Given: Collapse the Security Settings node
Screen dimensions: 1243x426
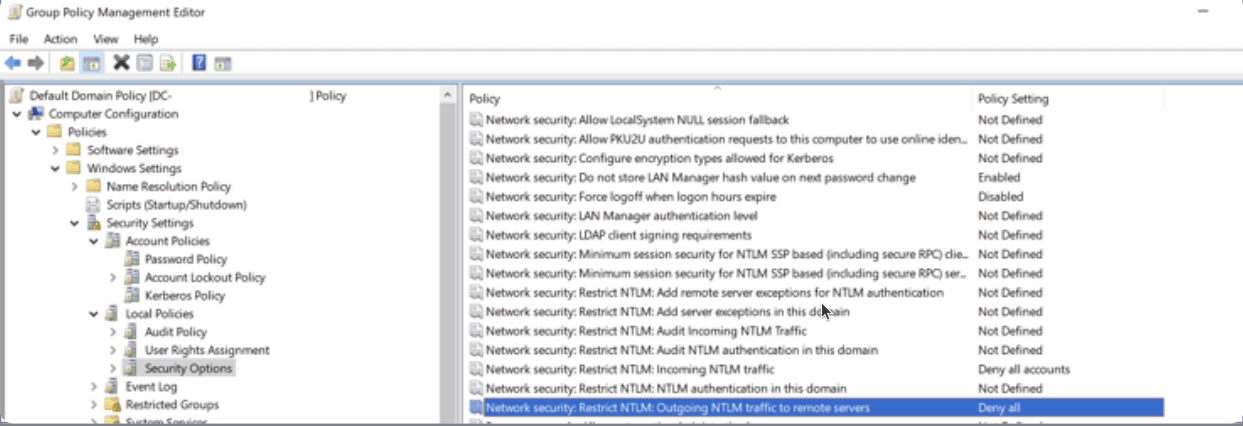Looking at the screenshot, I should click(x=74, y=223).
